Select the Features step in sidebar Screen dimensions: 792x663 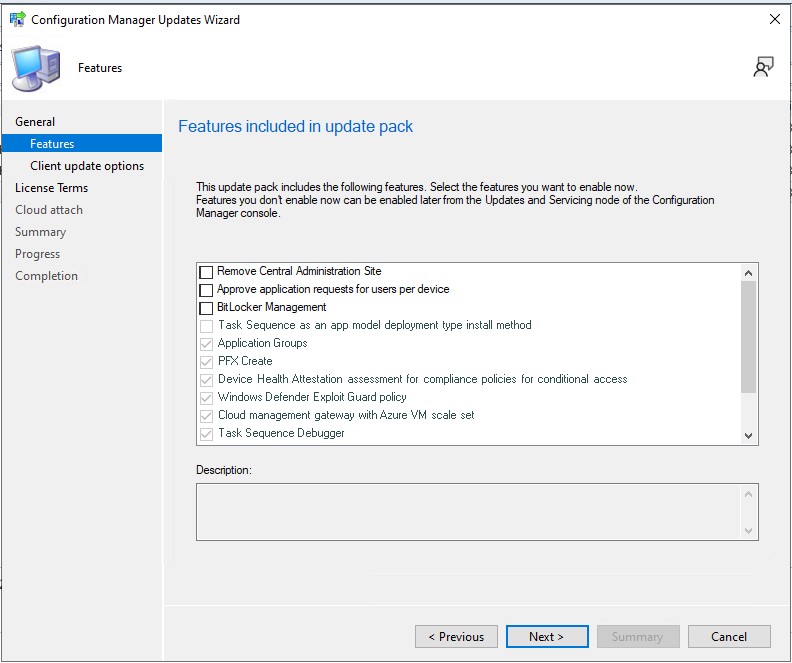pyautogui.click(x=52, y=144)
